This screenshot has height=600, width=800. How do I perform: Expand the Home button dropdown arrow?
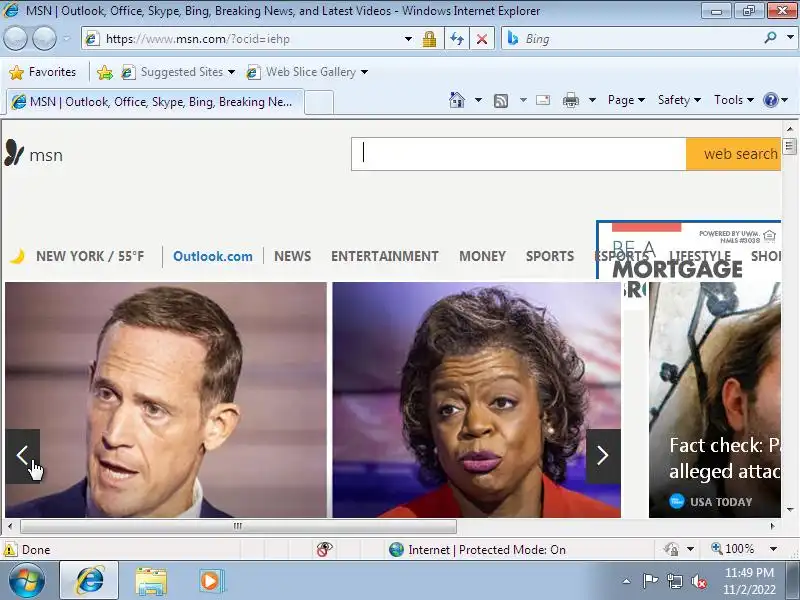pos(478,100)
